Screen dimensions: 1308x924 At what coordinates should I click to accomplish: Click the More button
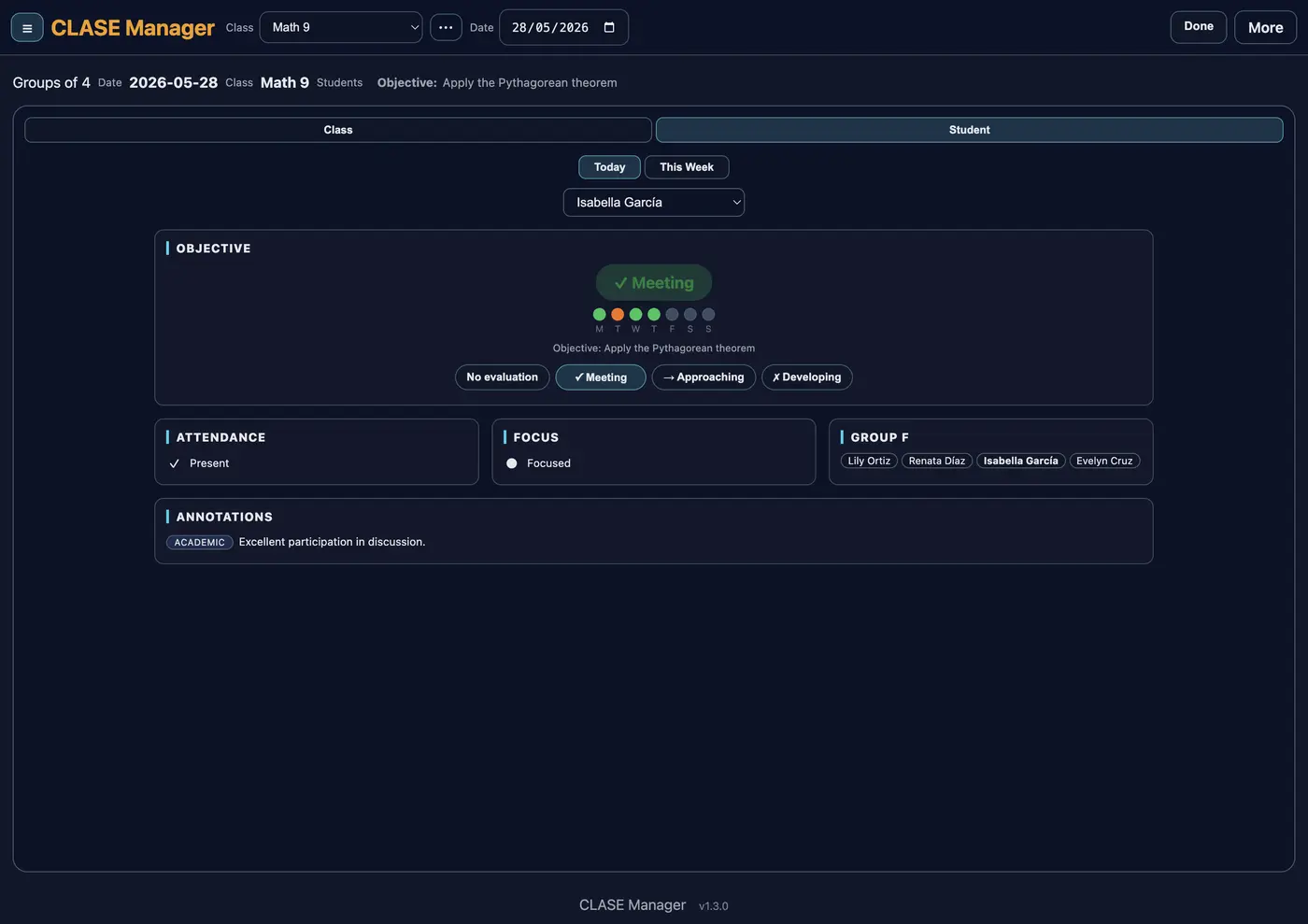pyautogui.click(x=1266, y=27)
